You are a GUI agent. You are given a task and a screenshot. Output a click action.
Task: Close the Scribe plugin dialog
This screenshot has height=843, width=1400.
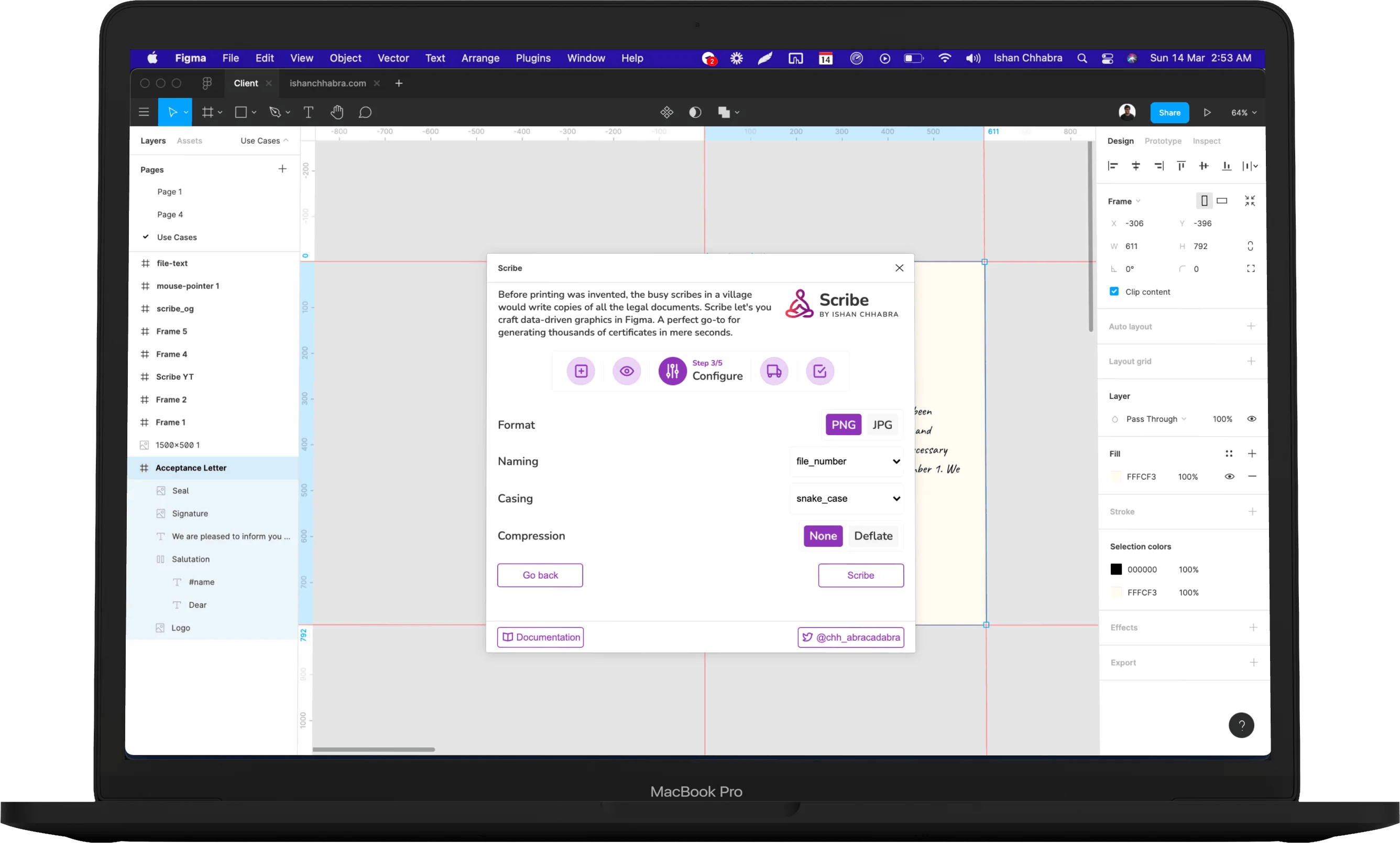tap(899, 267)
